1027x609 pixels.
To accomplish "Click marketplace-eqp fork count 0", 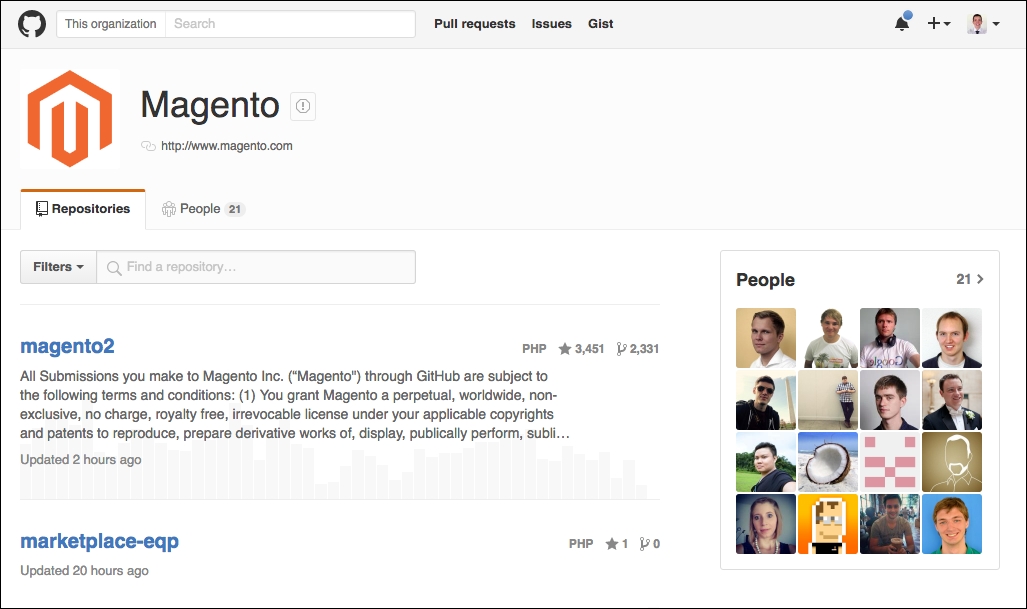I will 650,544.
